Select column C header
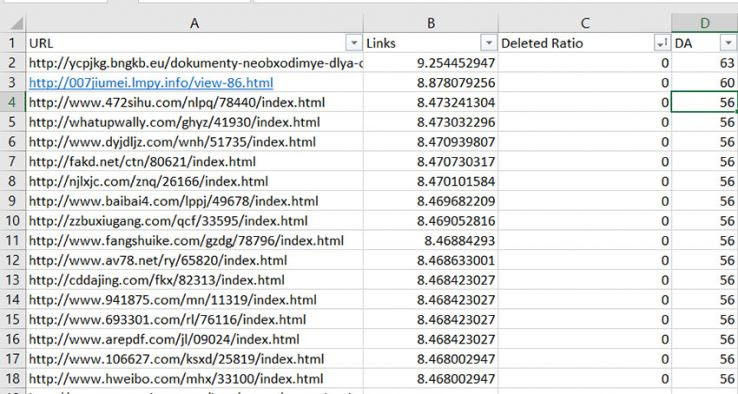 585,23
